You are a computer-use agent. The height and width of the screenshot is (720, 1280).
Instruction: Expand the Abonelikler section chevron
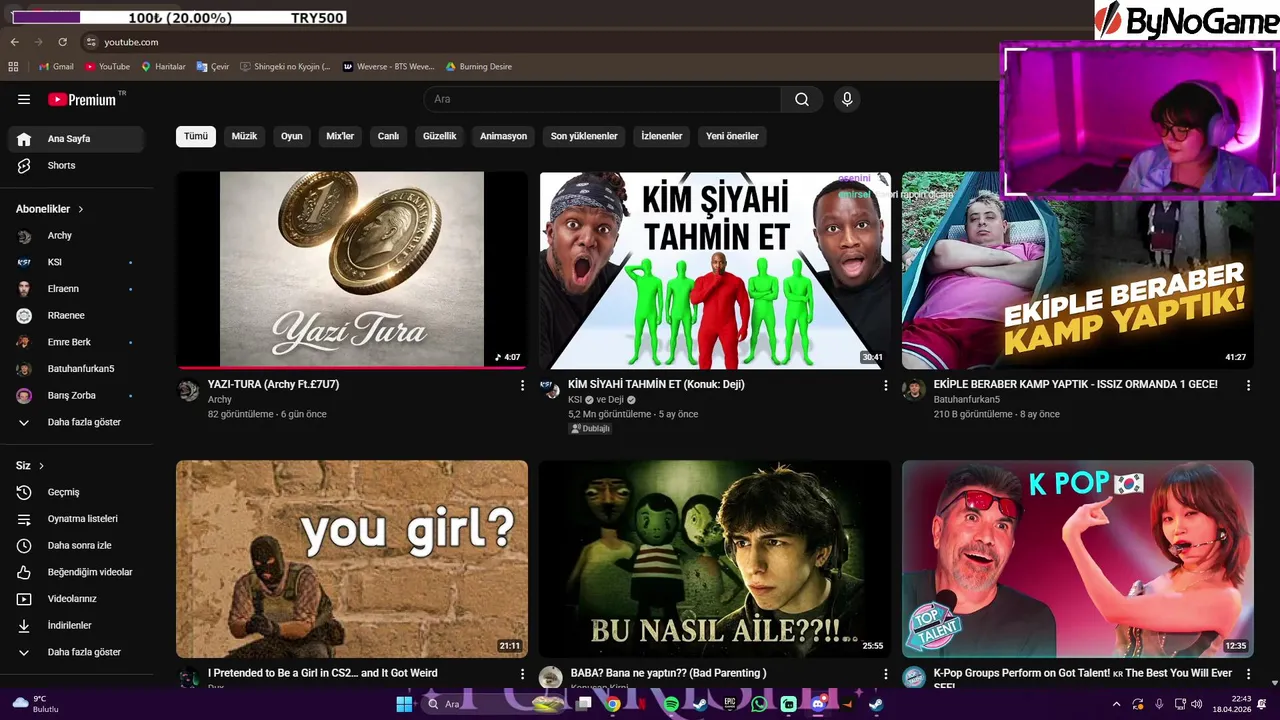(x=81, y=209)
